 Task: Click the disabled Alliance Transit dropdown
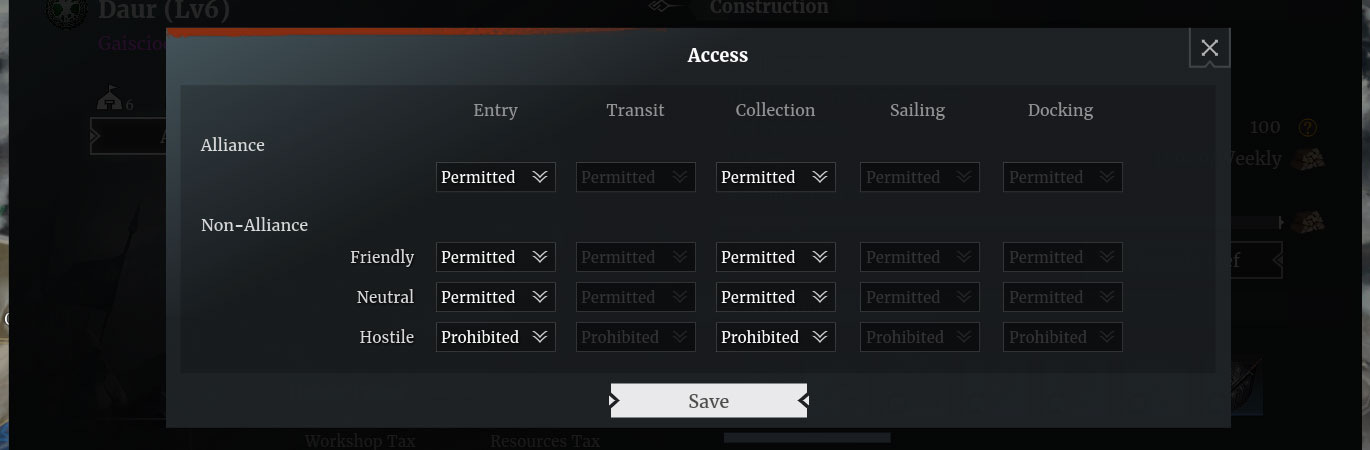point(636,177)
